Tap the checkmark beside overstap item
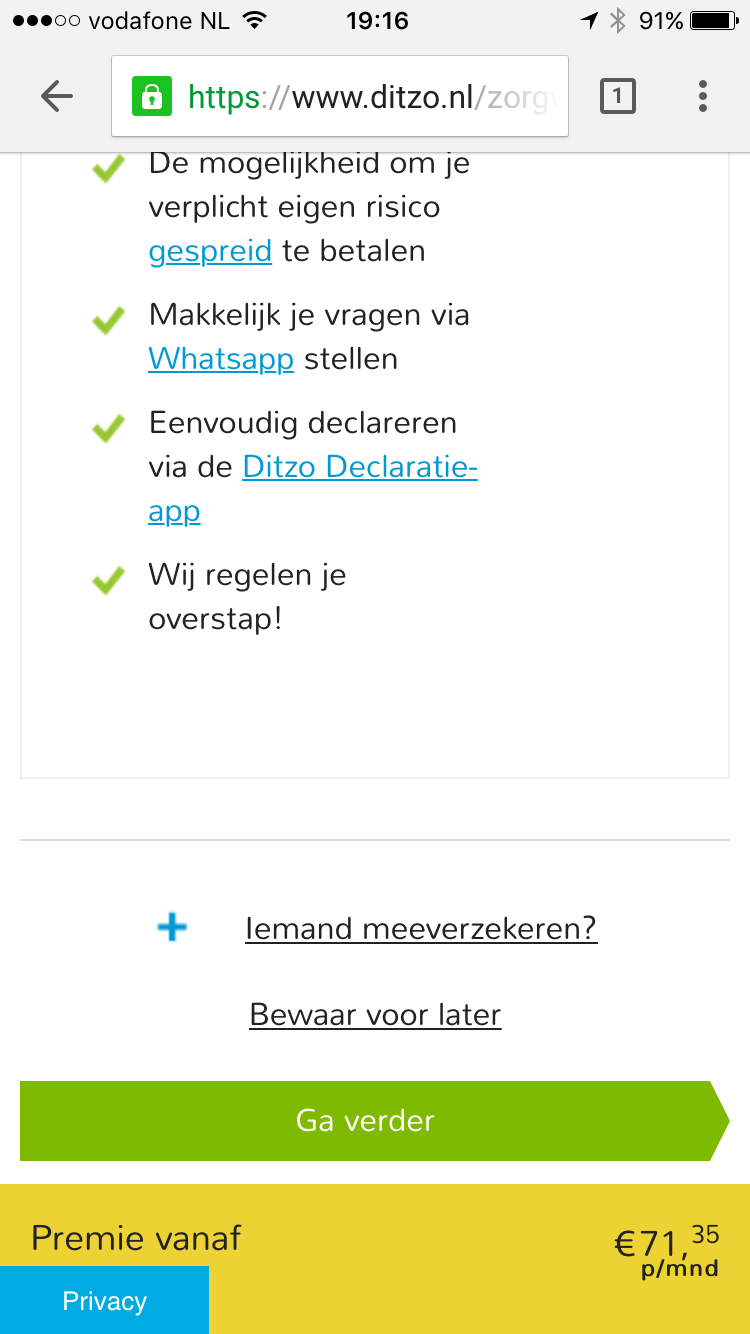The image size is (750, 1334). pos(108,581)
